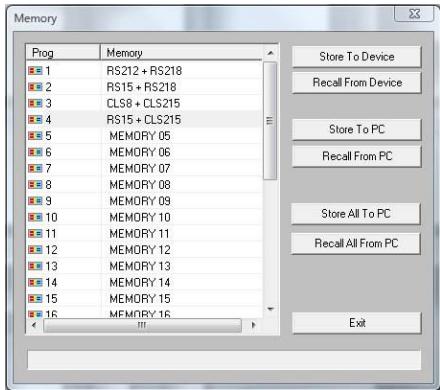Click the preset icon for program 4
Image resolution: width=440 pixels, height=390 pixels.
(35, 119)
